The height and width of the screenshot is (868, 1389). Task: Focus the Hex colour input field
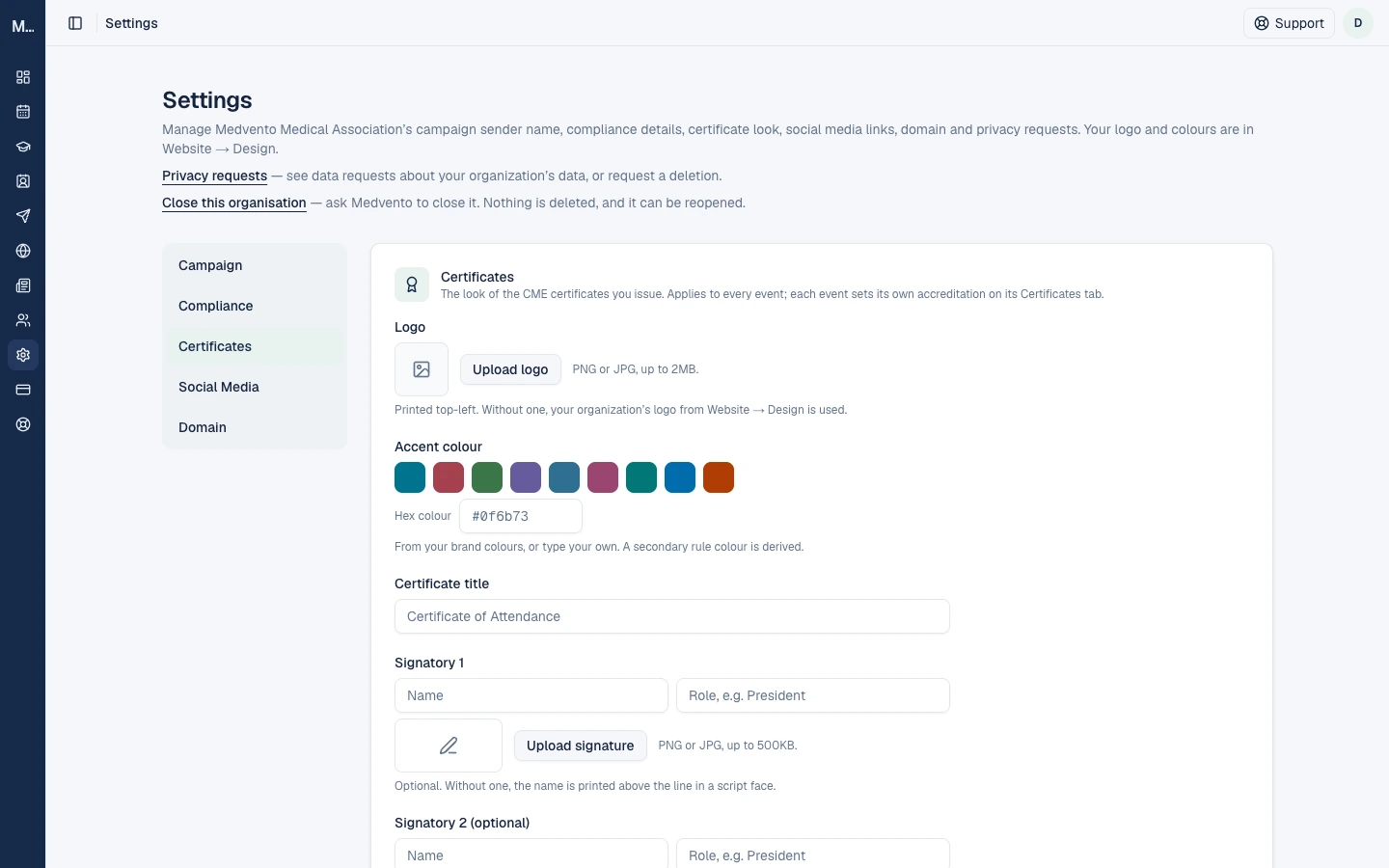(521, 516)
